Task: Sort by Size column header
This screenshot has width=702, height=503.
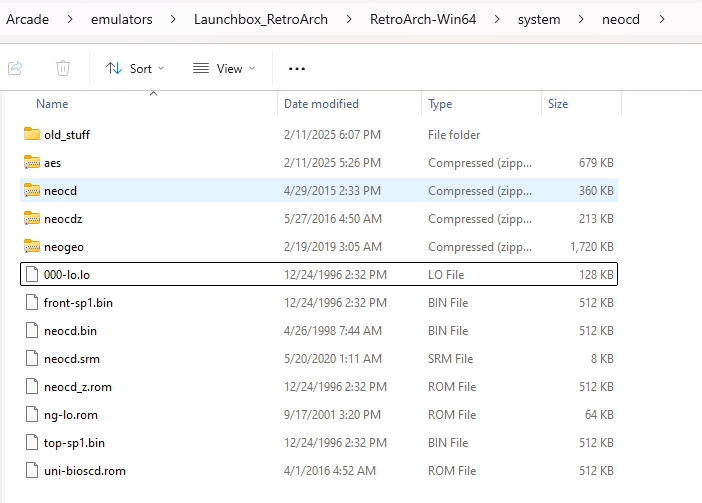Action: coord(558,104)
